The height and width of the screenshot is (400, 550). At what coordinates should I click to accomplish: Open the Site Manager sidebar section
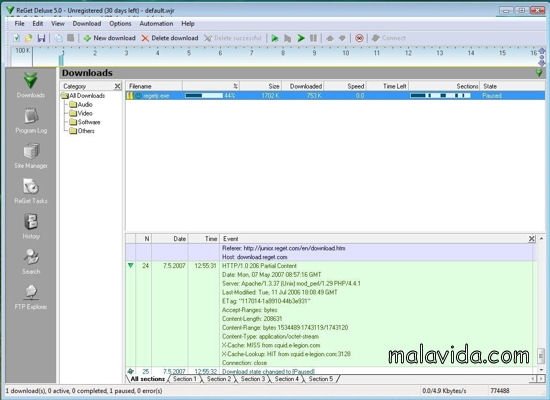(x=31, y=156)
